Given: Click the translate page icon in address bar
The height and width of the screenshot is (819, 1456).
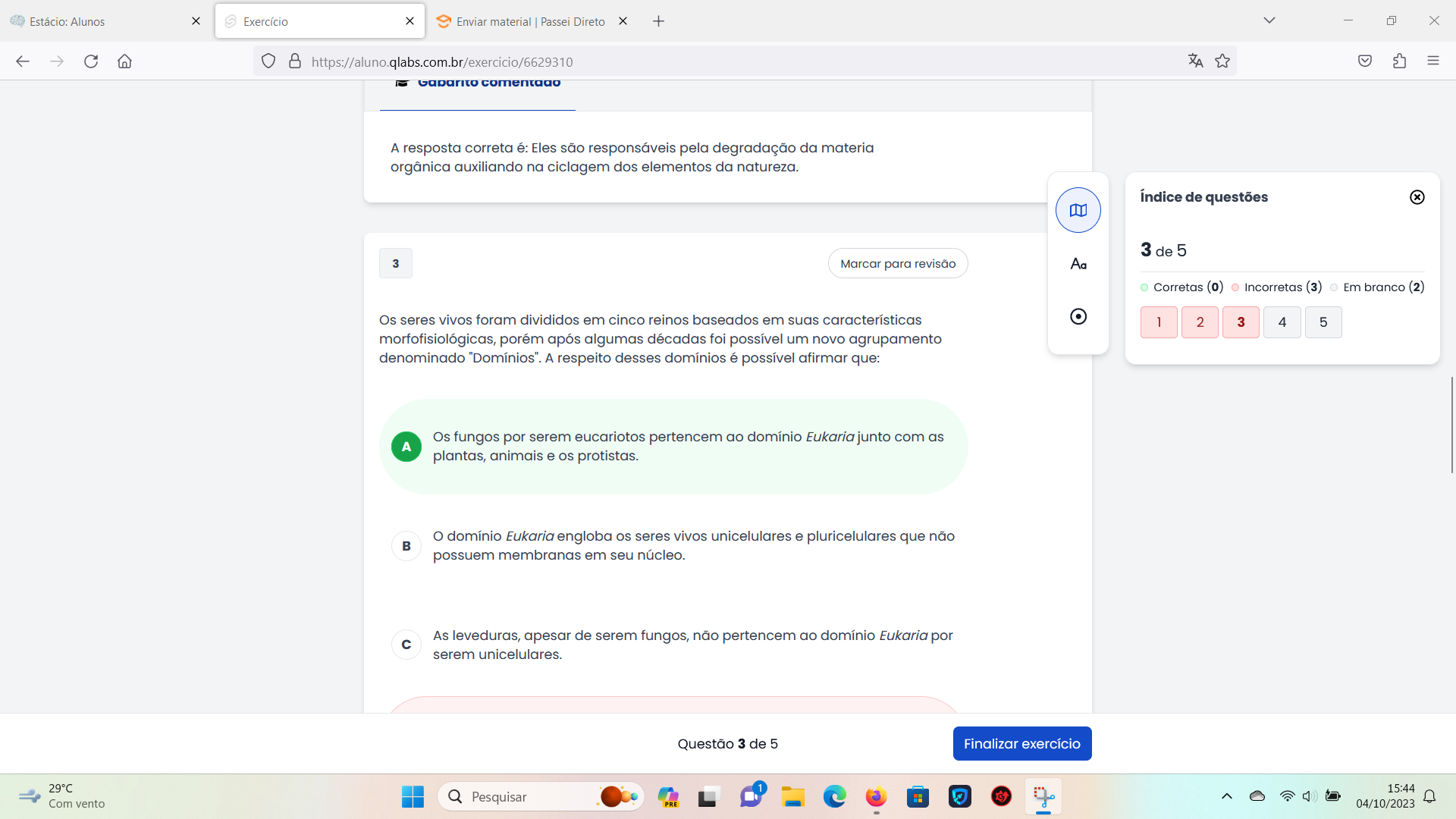Looking at the screenshot, I should [1195, 61].
